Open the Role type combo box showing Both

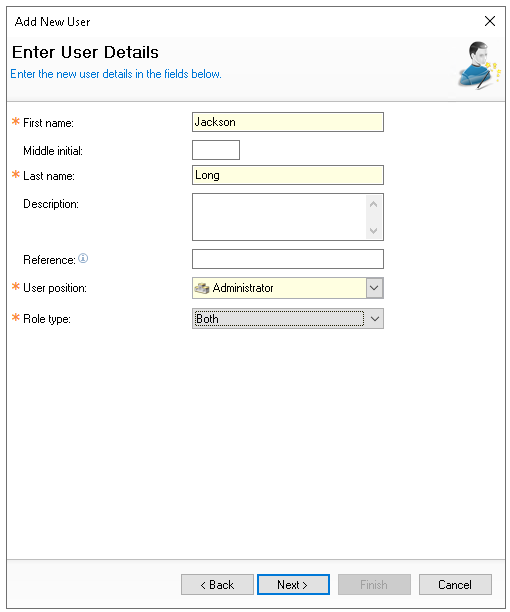pos(288,319)
